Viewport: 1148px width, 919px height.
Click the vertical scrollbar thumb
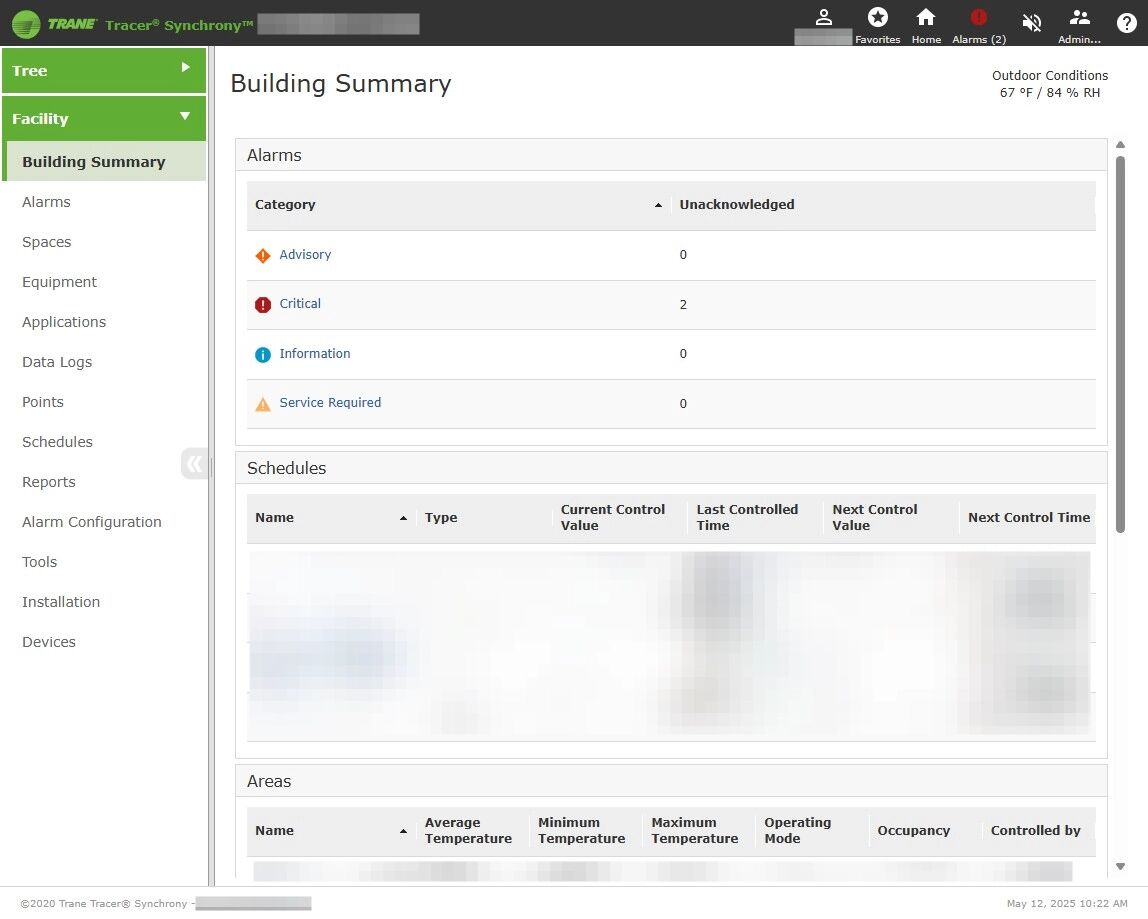click(1120, 344)
